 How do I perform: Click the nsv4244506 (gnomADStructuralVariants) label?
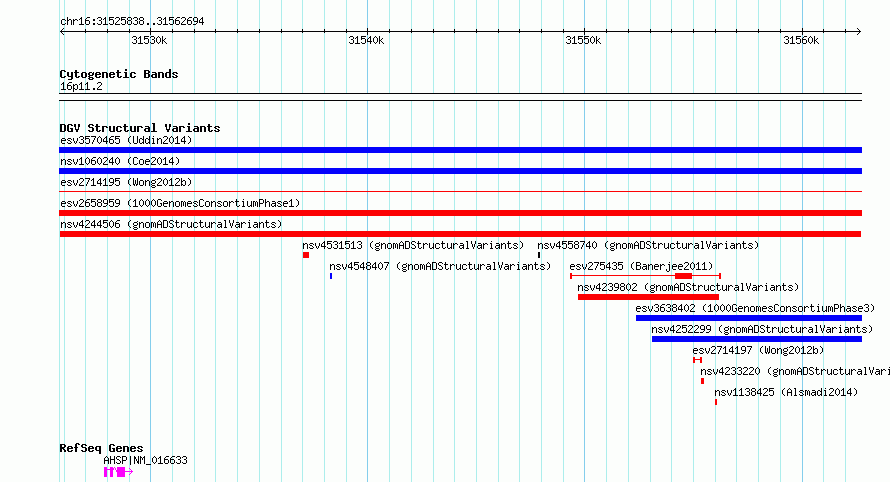(x=171, y=224)
